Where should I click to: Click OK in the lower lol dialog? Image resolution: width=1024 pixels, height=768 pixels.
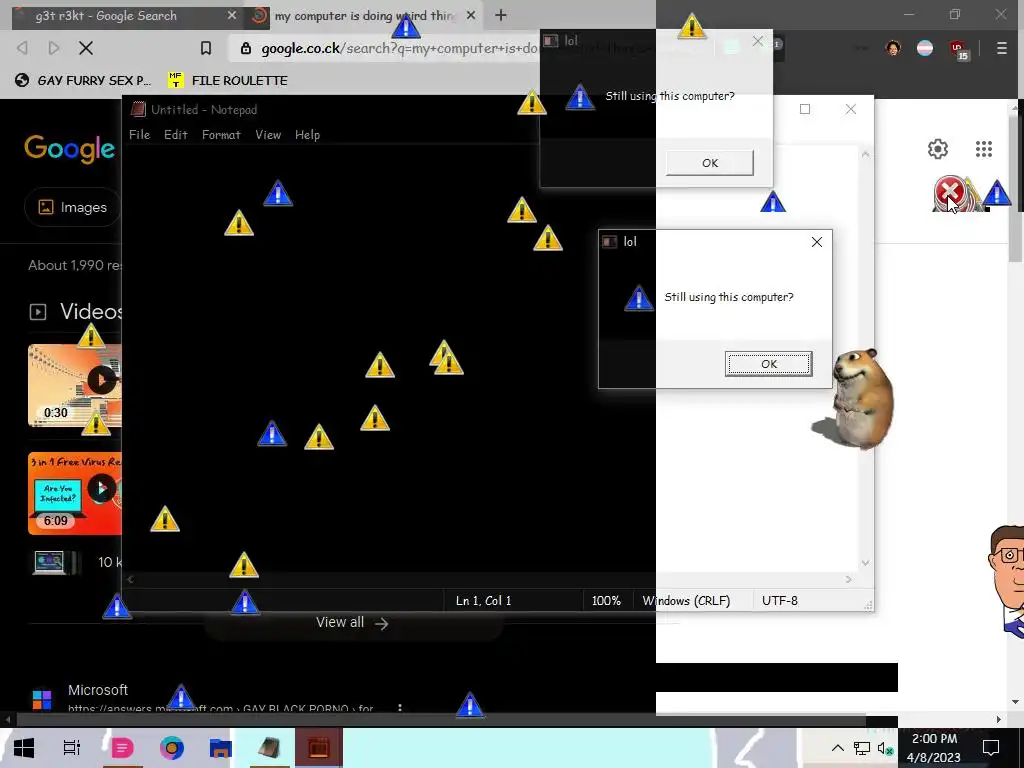point(769,364)
